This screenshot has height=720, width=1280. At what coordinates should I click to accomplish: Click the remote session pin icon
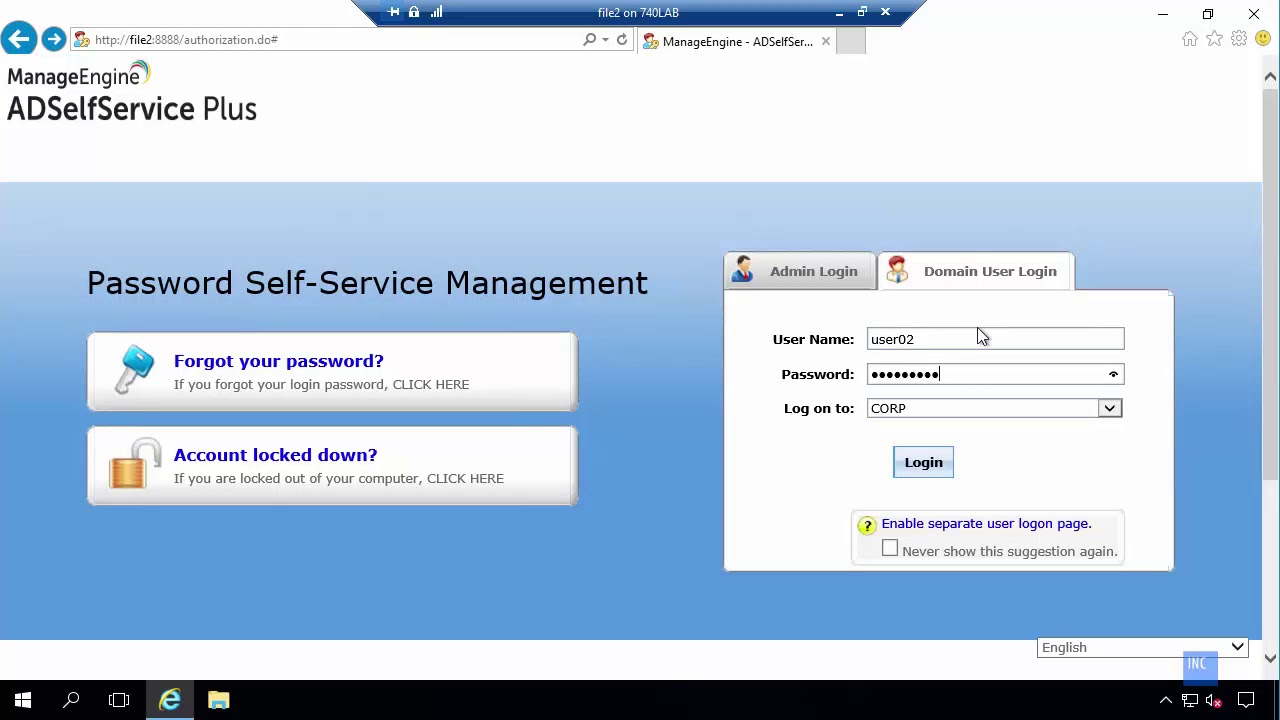coord(393,12)
